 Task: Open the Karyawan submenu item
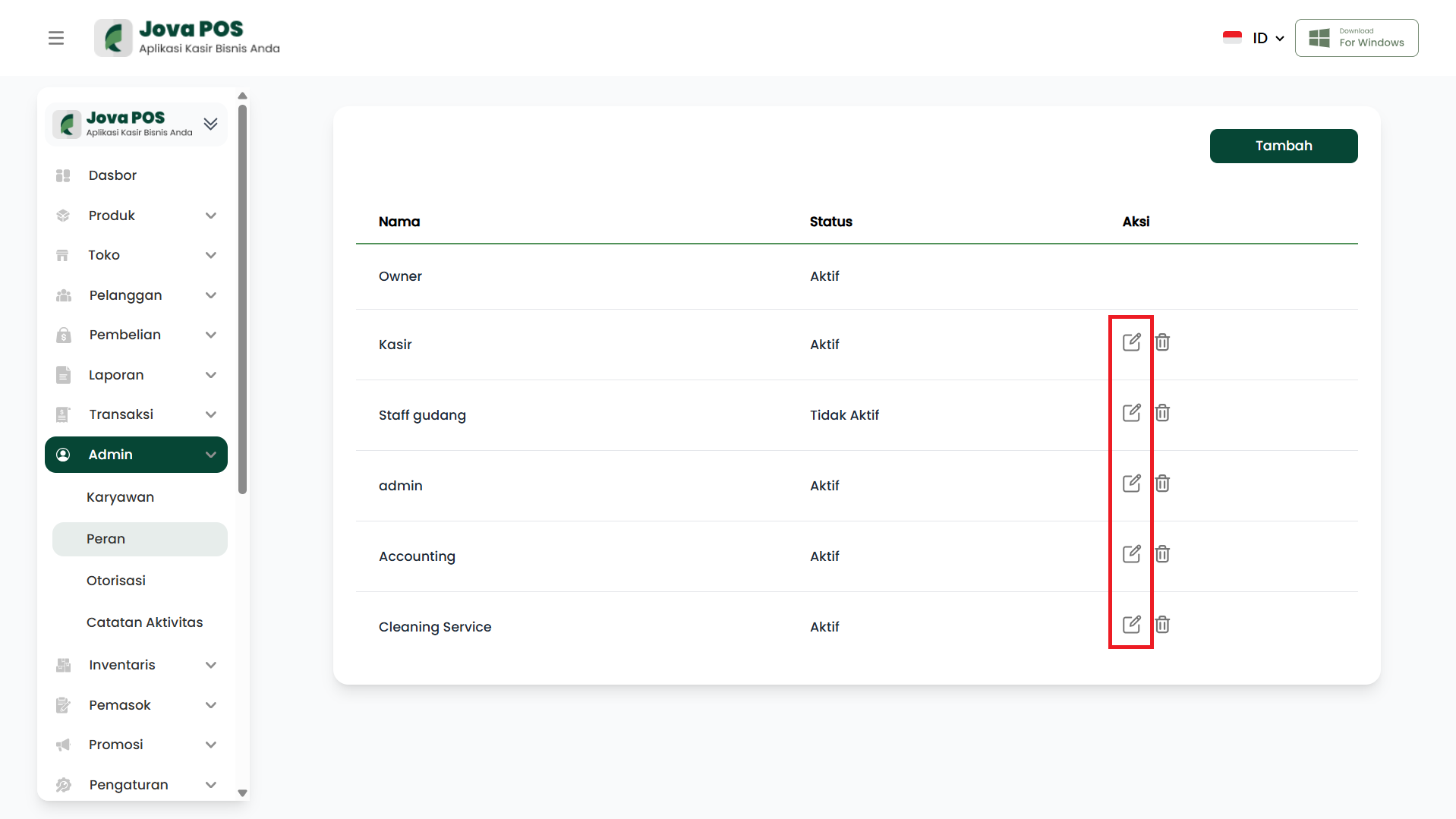point(120,497)
